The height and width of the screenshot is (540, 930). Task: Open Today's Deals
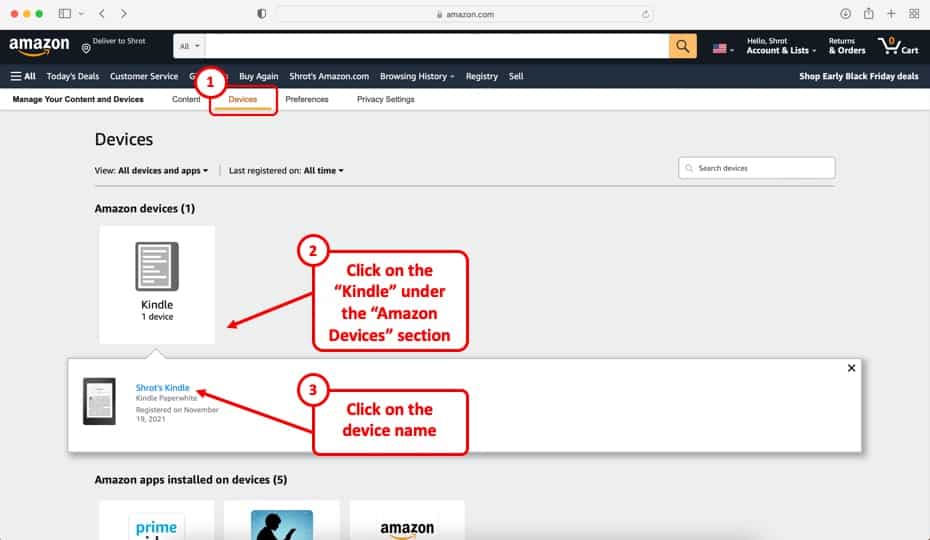point(73,76)
